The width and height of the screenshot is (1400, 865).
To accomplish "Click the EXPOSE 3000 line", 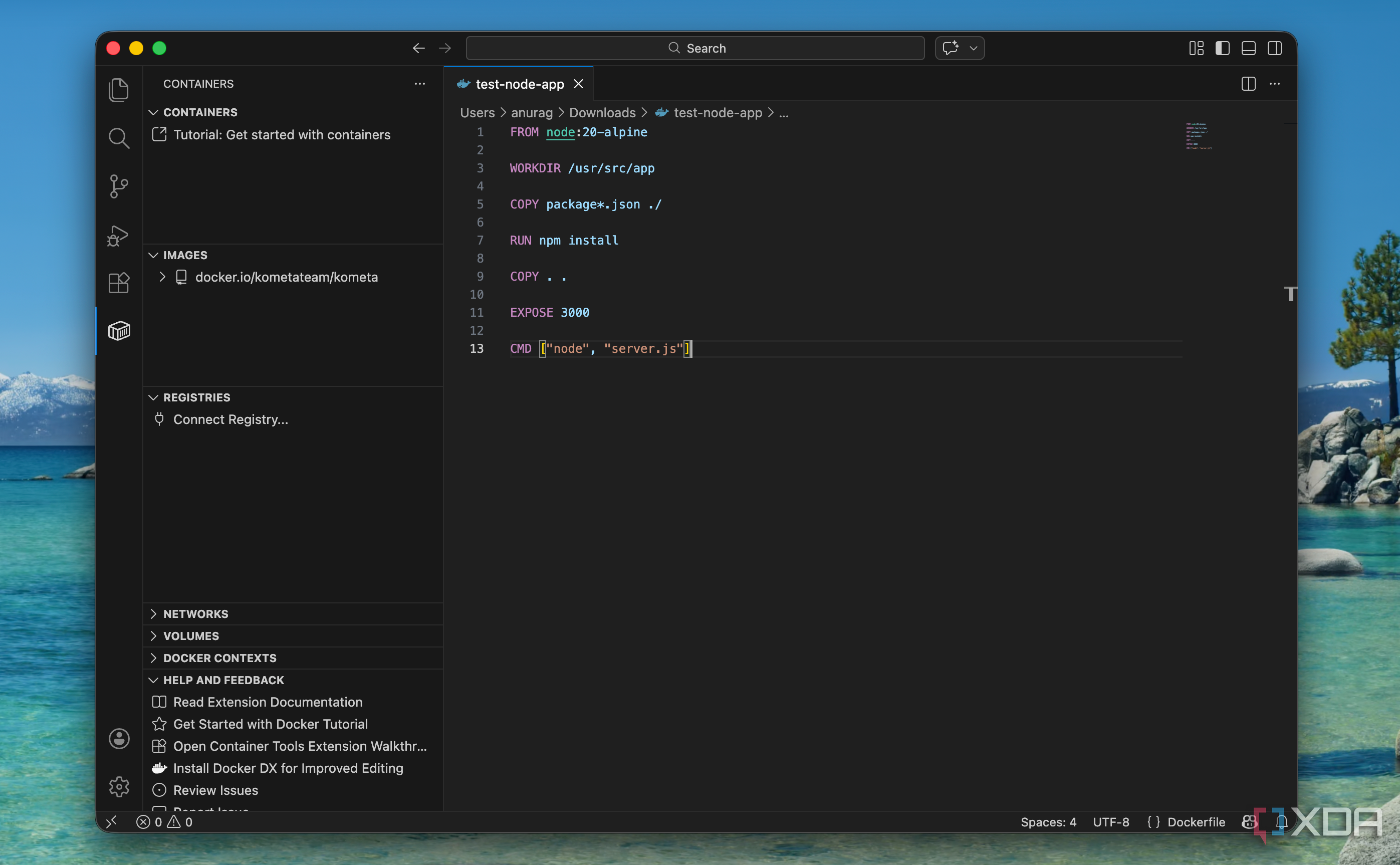I will (x=550, y=312).
